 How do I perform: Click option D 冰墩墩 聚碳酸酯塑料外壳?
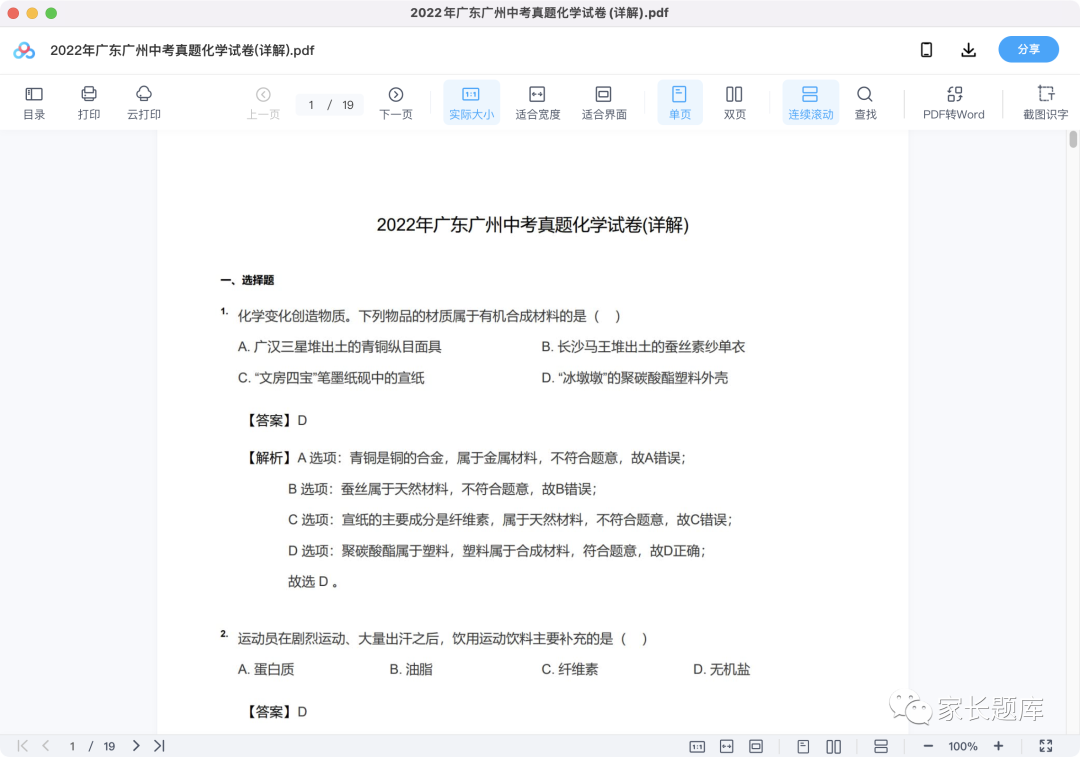click(x=634, y=377)
